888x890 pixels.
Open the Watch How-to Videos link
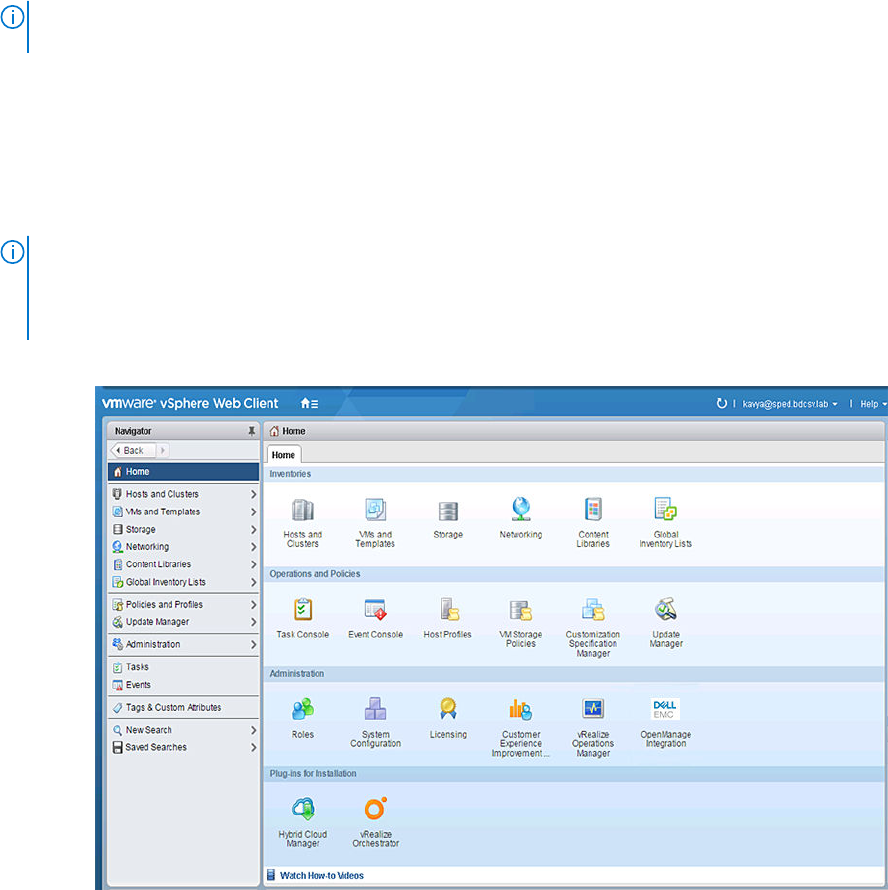(321, 876)
